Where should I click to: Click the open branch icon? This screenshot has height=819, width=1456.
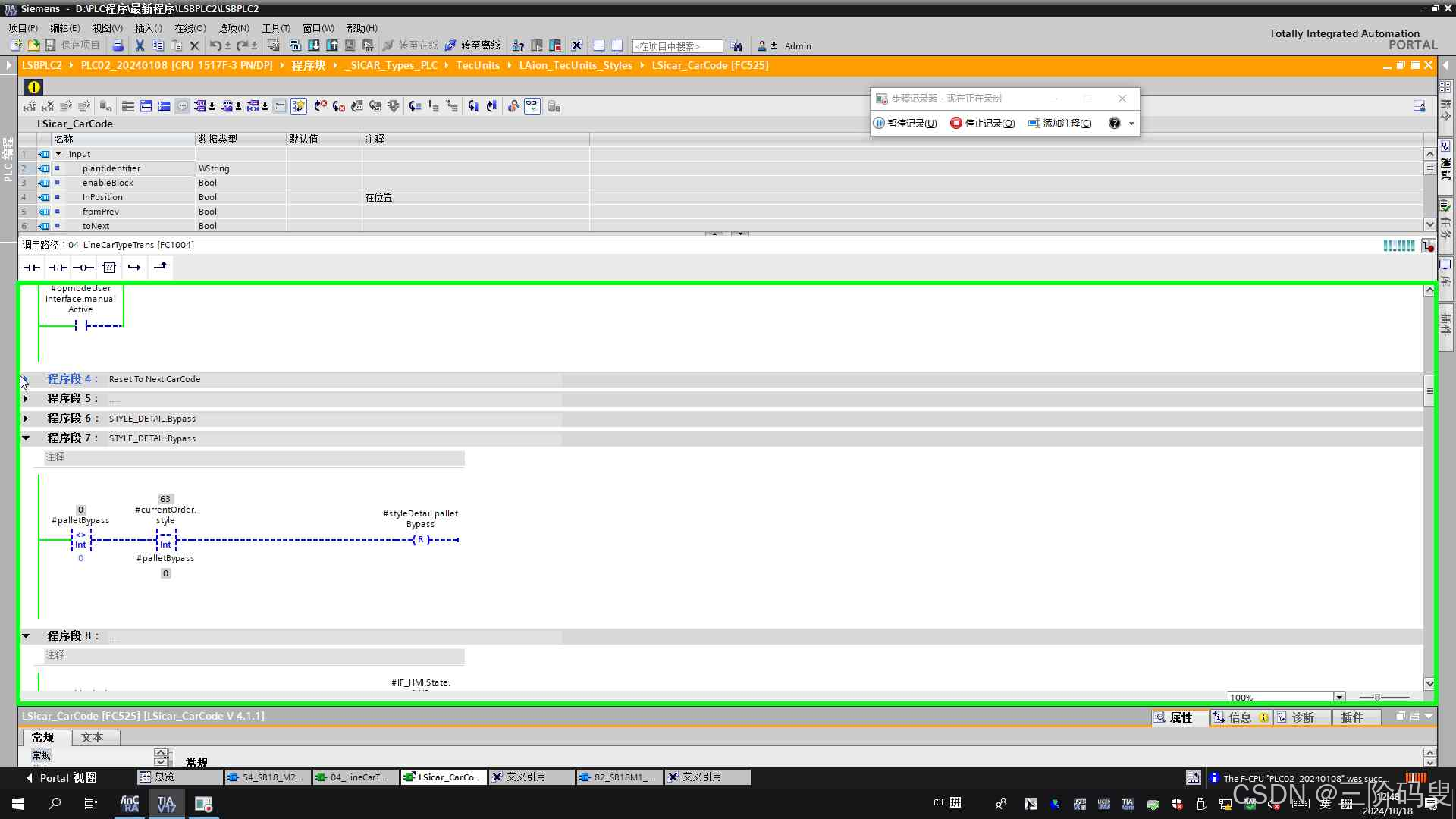[134, 268]
